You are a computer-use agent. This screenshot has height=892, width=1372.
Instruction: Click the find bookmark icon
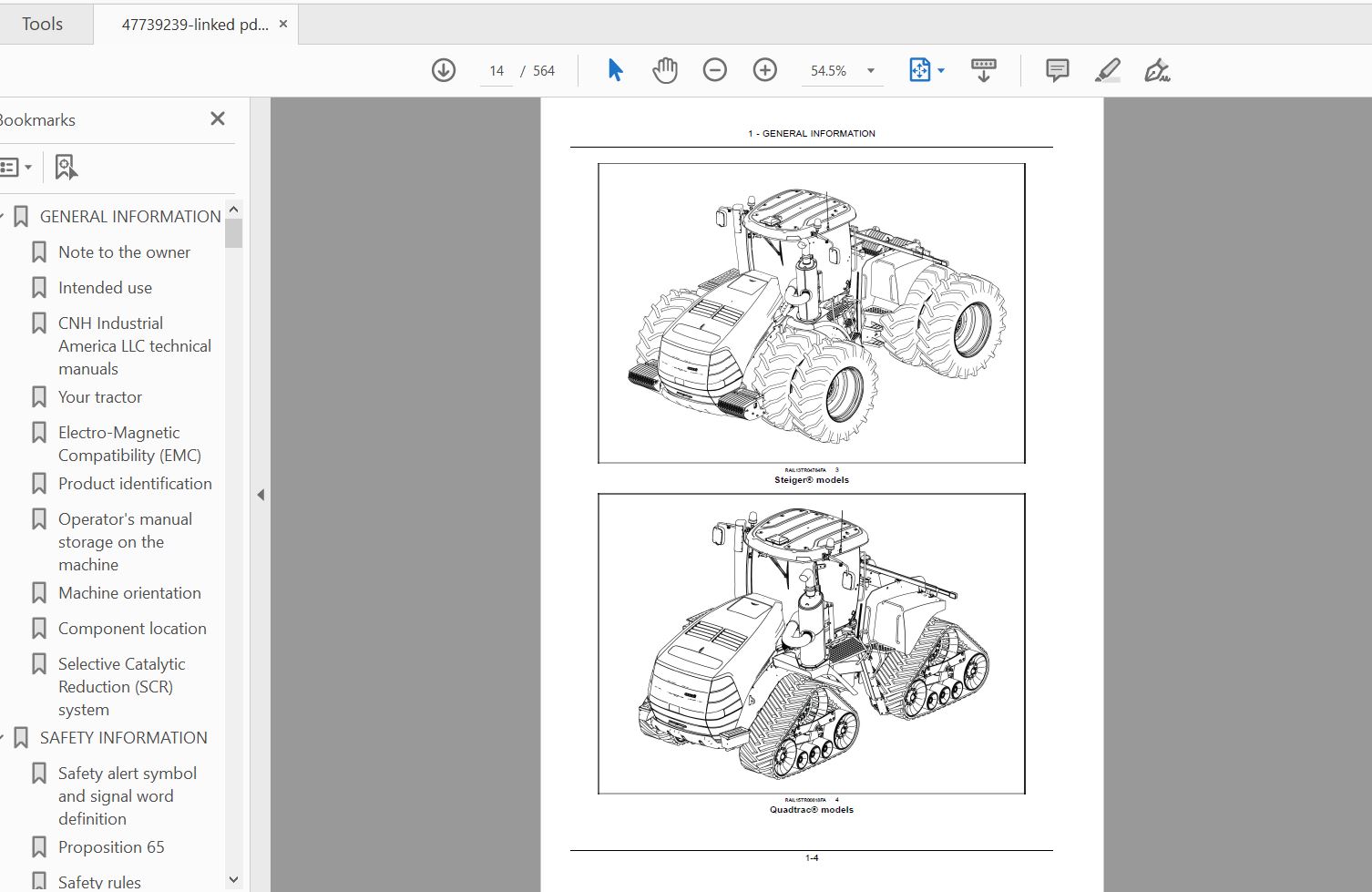click(x=67, y=167)
